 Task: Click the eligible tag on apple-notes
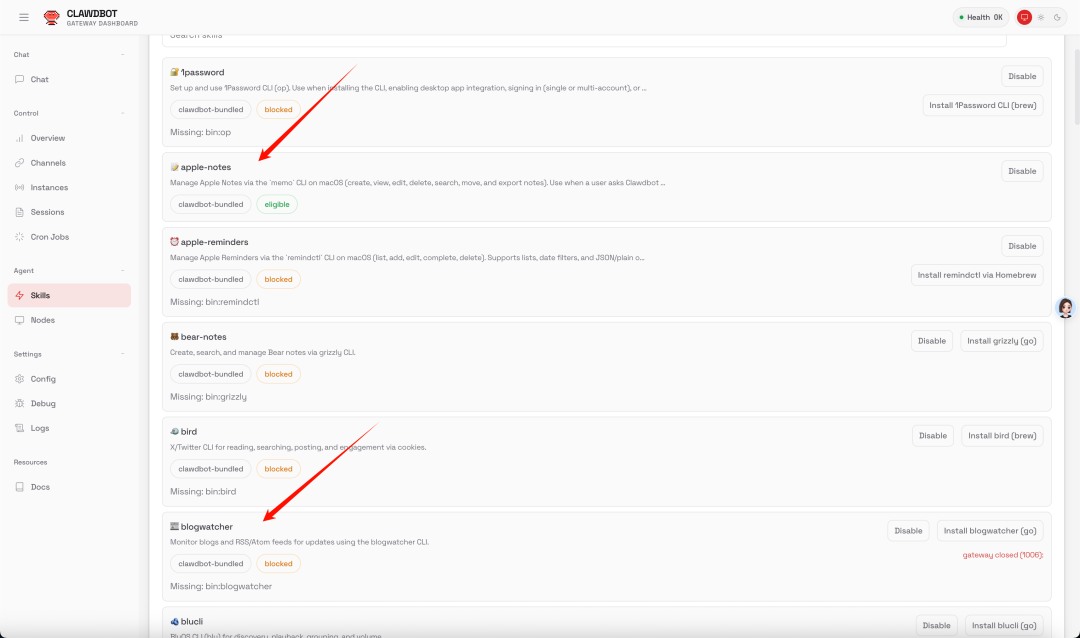click(x=277, y=205)
